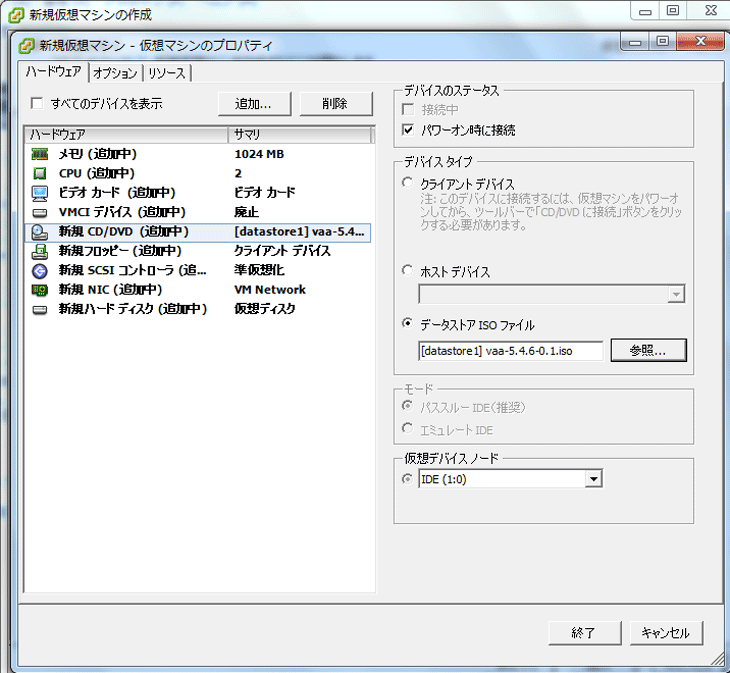Switch to the リソース tab

tap(167, 73)
